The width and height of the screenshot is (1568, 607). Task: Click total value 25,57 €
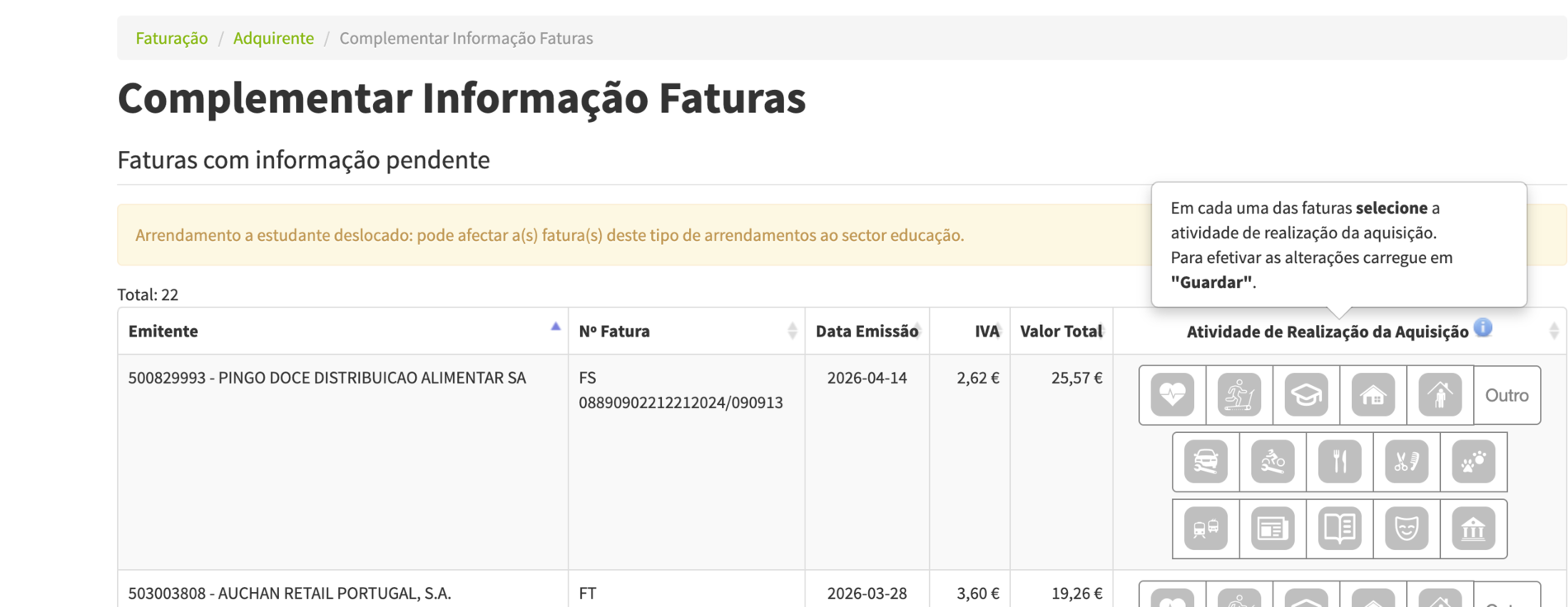click(x=1077, y=378)
